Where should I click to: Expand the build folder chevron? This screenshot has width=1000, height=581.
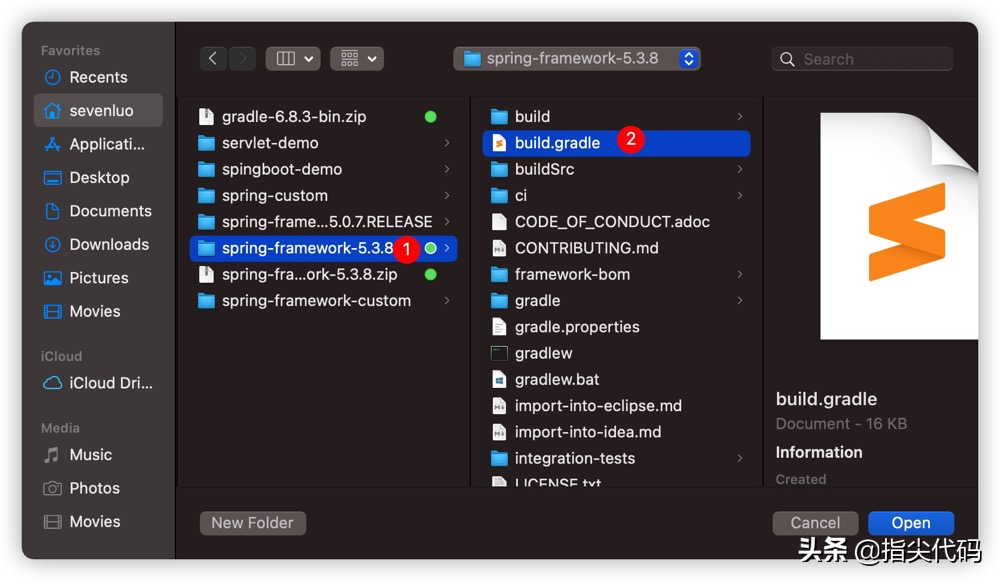740,117
